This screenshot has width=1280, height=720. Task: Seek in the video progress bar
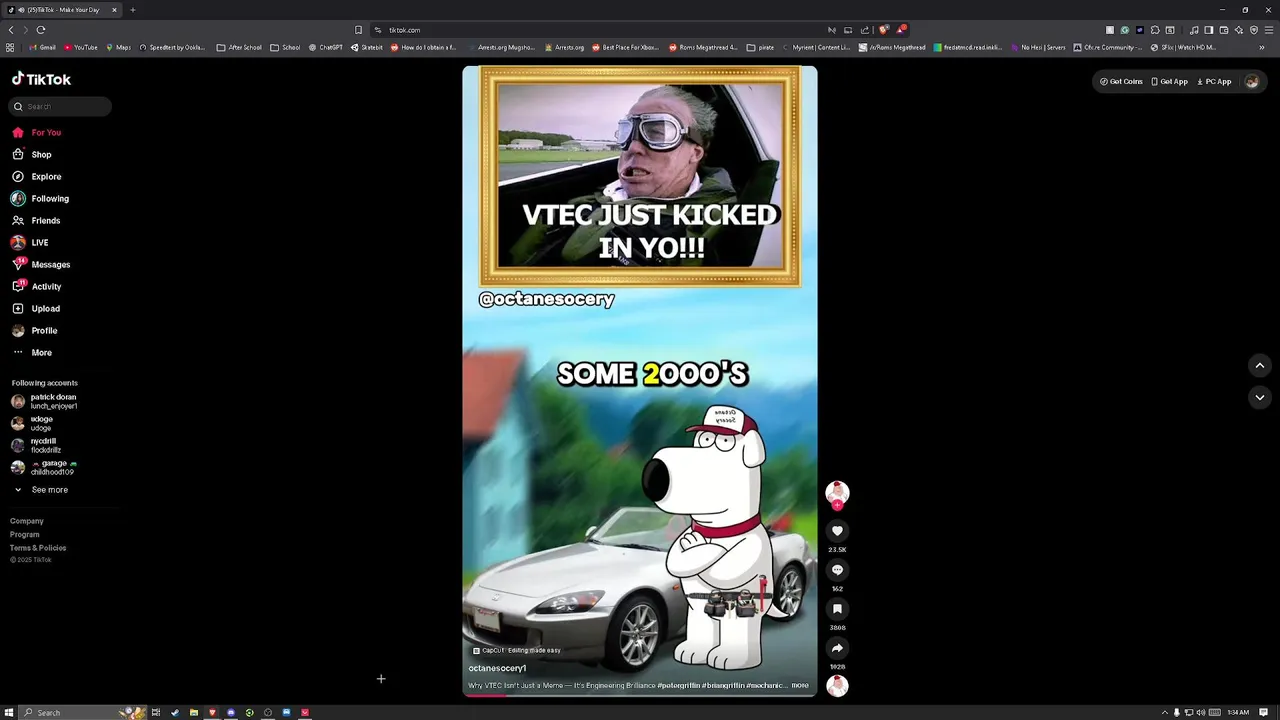coord(640,695)
